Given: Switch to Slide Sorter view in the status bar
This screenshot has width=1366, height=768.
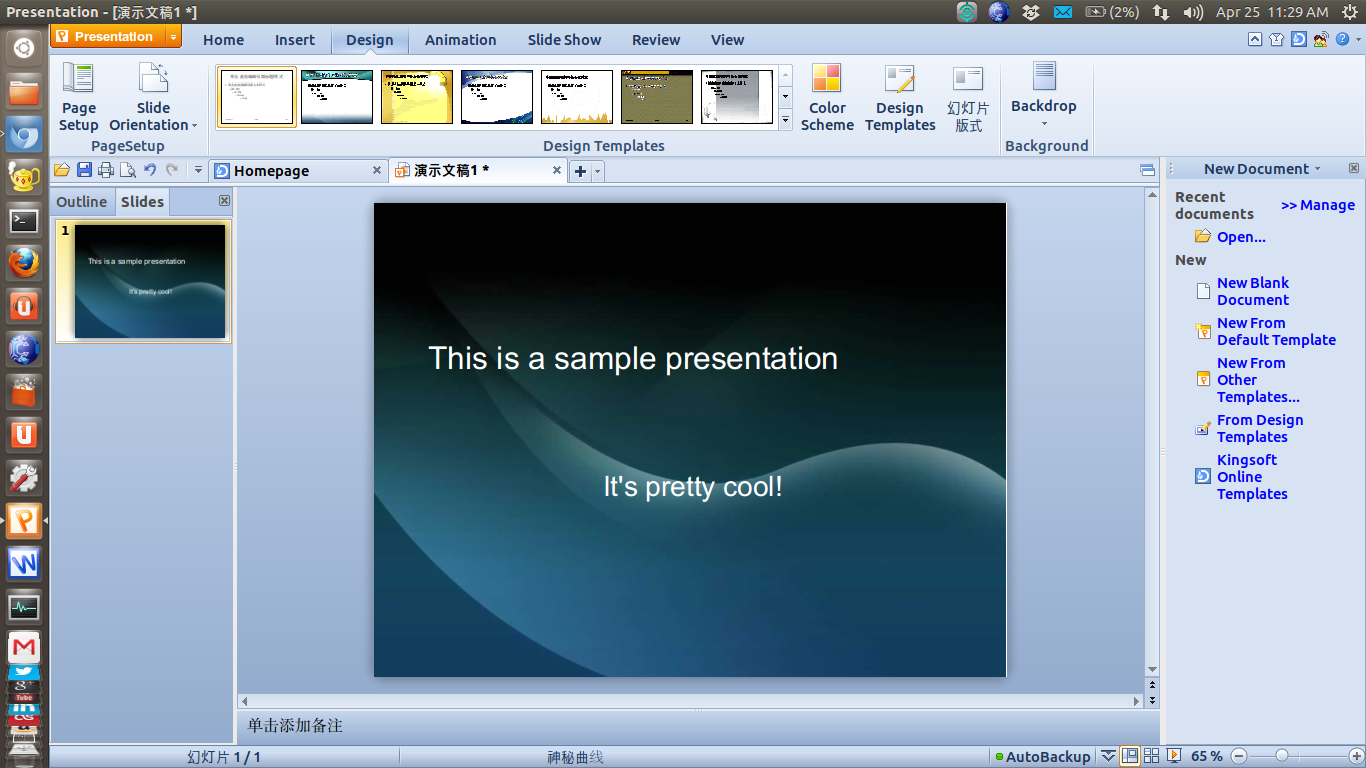Looking at the screenshot, I should 1151,755.
